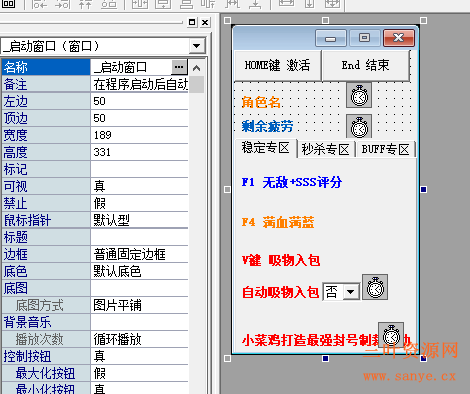Select the 左边 property name cell
This screenshot has height=394, width=470.
point(46,101)
